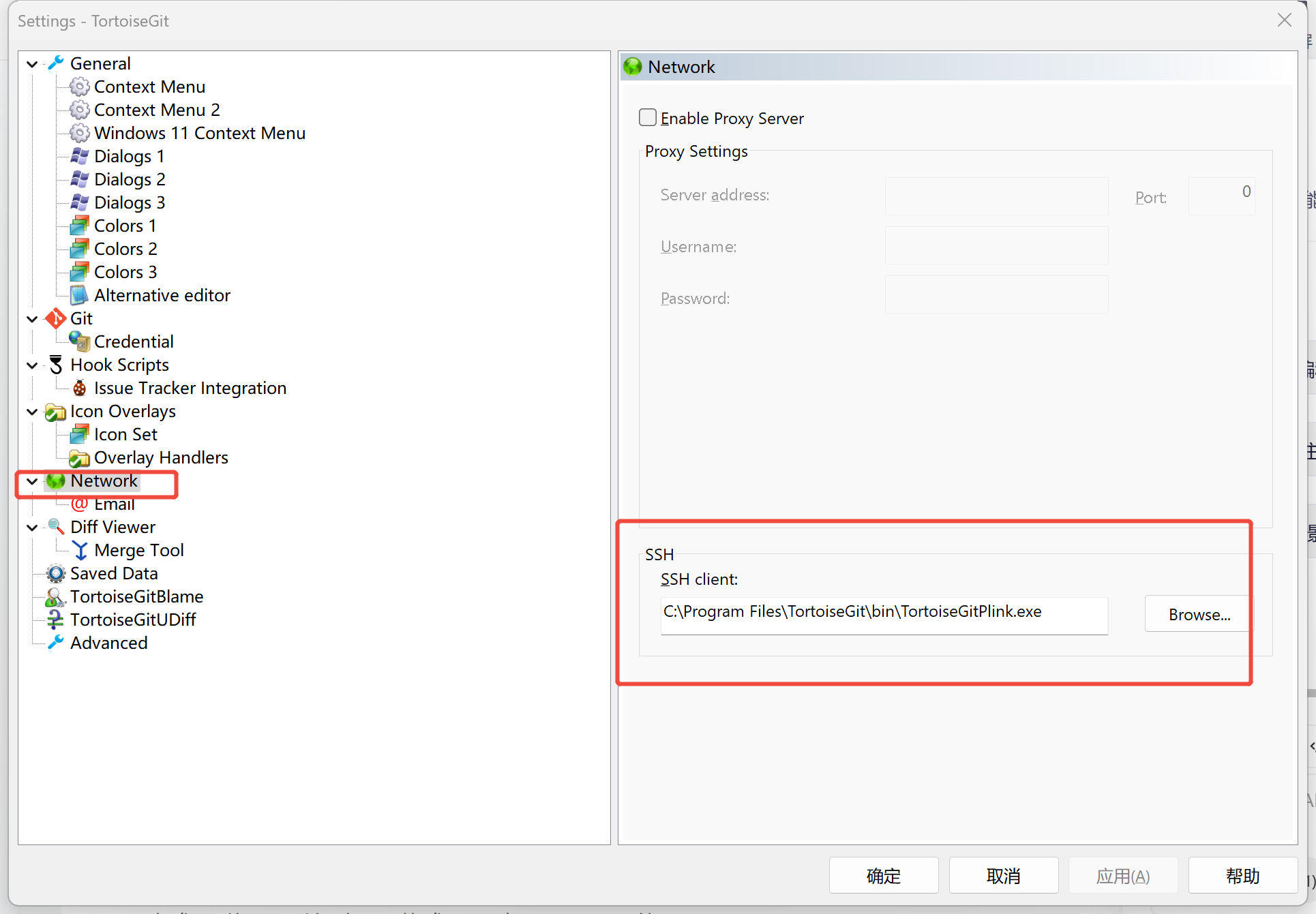1316x914 pixels.
Task: Collapse the Network tree node
Action: pos(32,481)
